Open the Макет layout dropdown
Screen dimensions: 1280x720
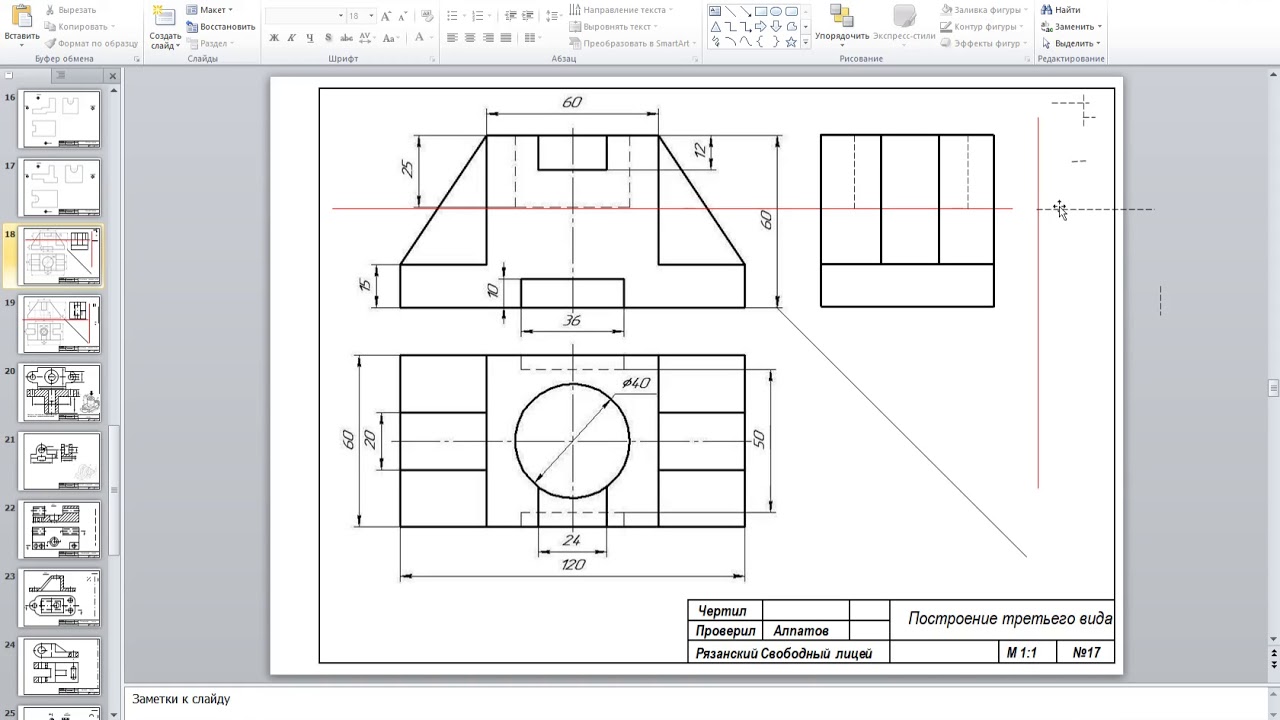(210, 10)
